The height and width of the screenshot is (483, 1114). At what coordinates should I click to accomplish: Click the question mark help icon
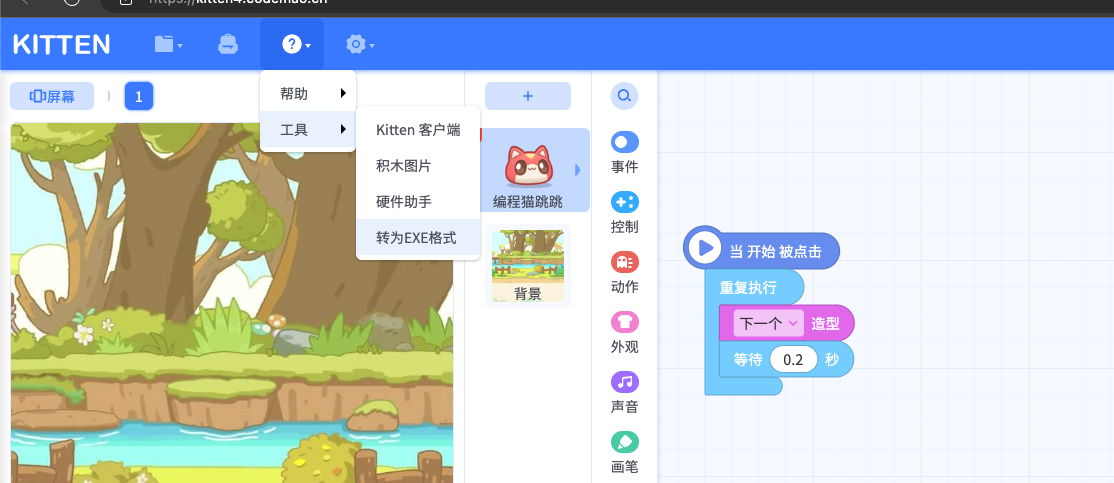tap(291, 45)
